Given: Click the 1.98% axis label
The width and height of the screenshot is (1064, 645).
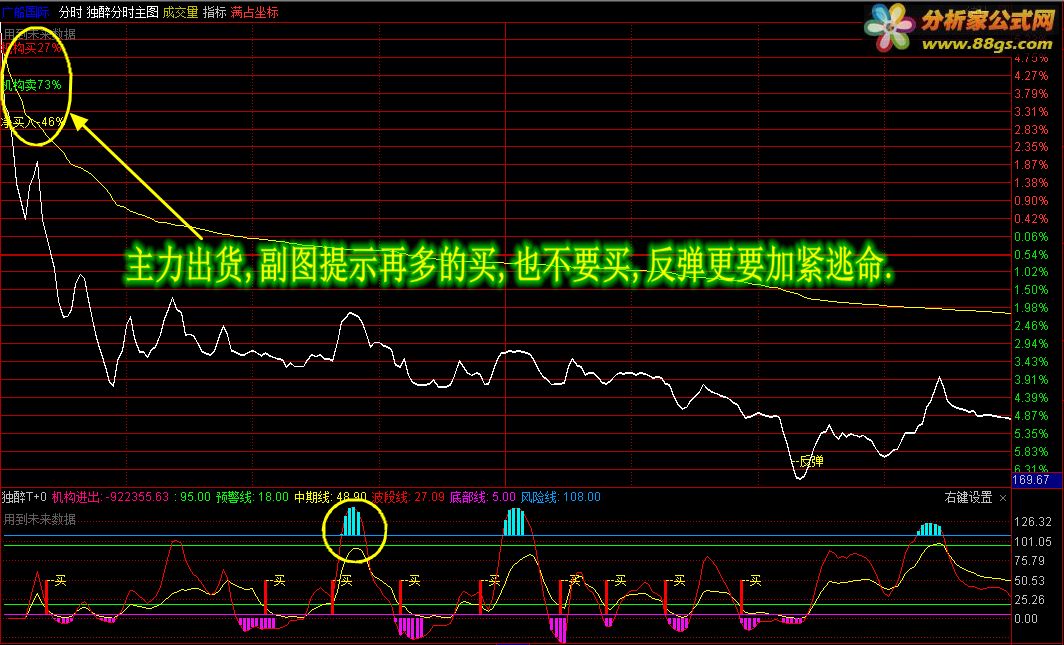Looking at the screenshot, I should coord(1031,308).
